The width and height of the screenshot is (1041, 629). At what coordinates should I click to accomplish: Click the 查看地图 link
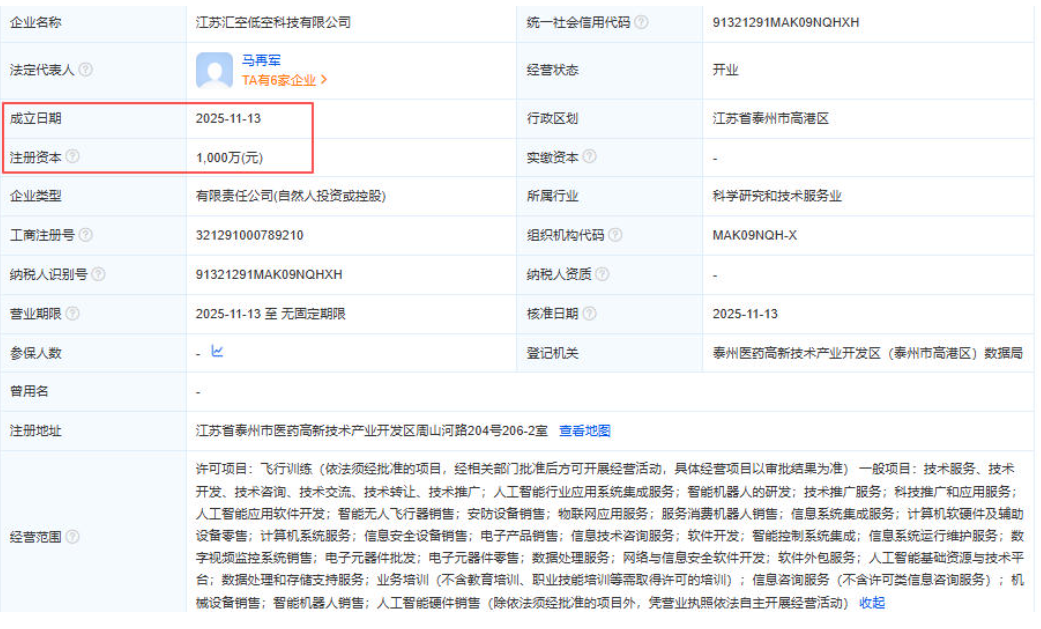pyautogui.click(x=585, y=431)
